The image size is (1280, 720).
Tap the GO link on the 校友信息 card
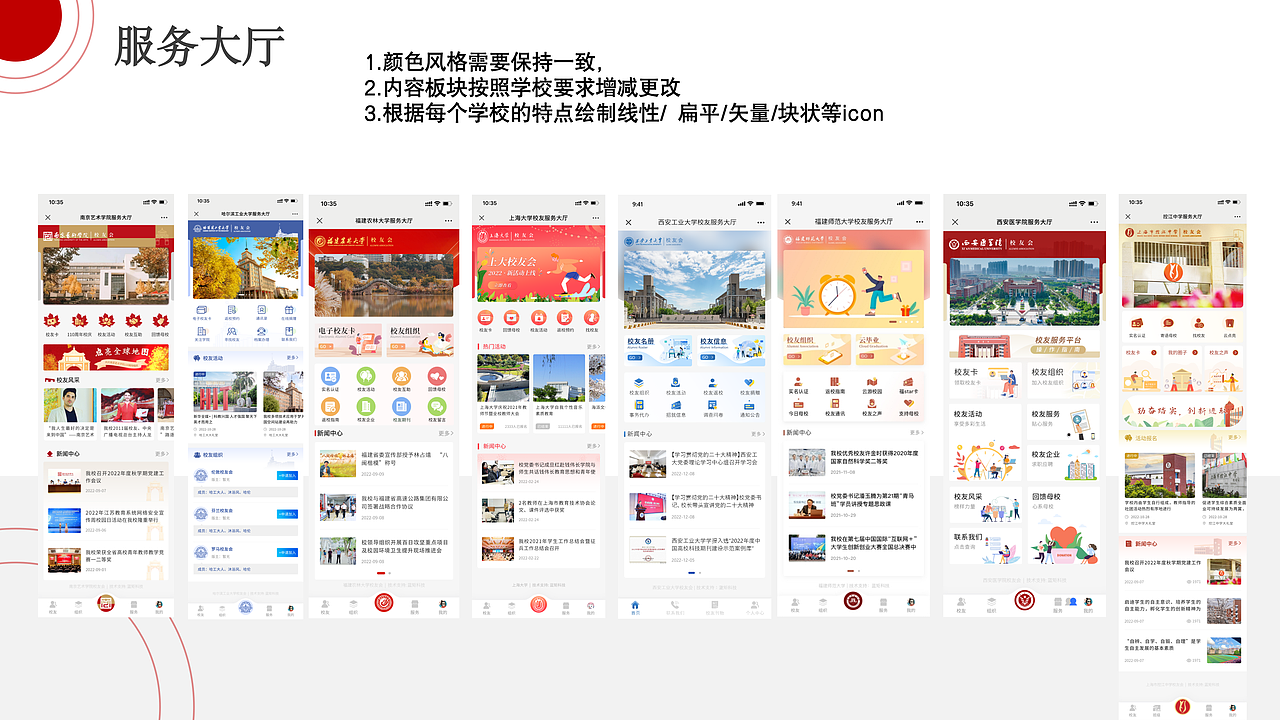coord(708,357)
